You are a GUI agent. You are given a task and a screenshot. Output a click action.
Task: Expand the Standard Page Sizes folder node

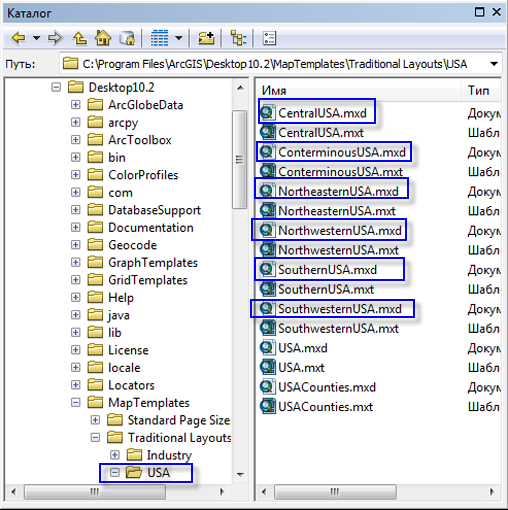click(95, 420)
